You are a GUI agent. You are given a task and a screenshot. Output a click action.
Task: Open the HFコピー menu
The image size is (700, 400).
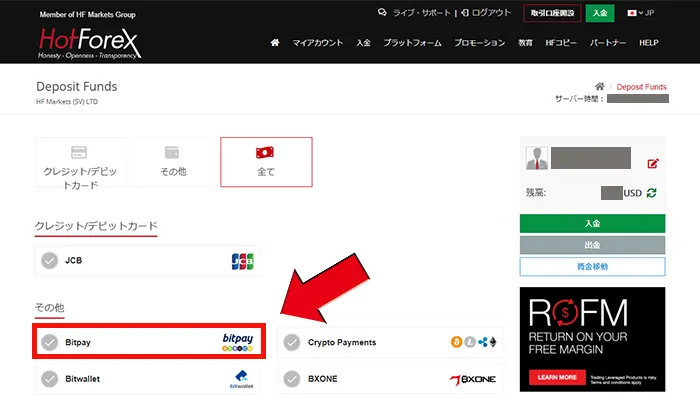[561, 43]
